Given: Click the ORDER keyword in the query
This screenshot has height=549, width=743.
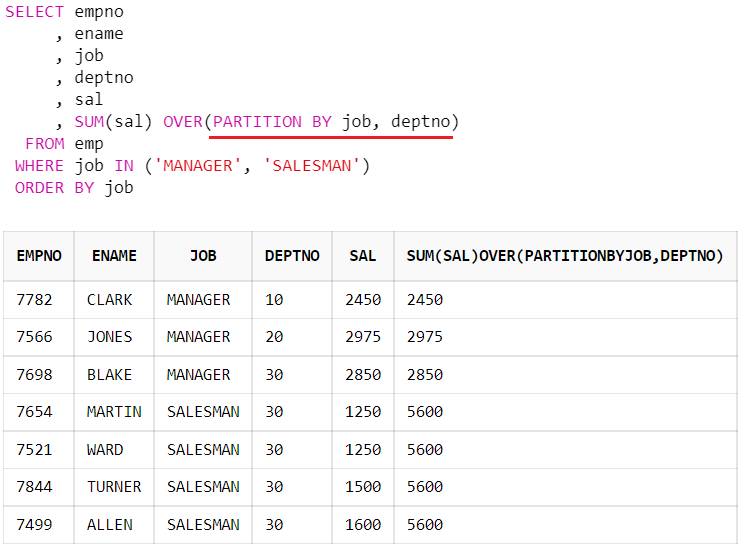Looking at the screenshot, I should tap(39, 188).
